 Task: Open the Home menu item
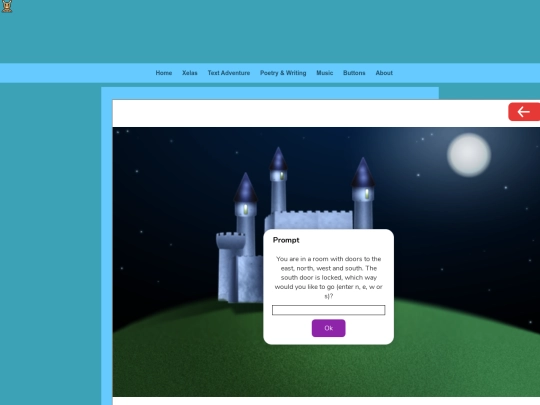click(164, 73)
